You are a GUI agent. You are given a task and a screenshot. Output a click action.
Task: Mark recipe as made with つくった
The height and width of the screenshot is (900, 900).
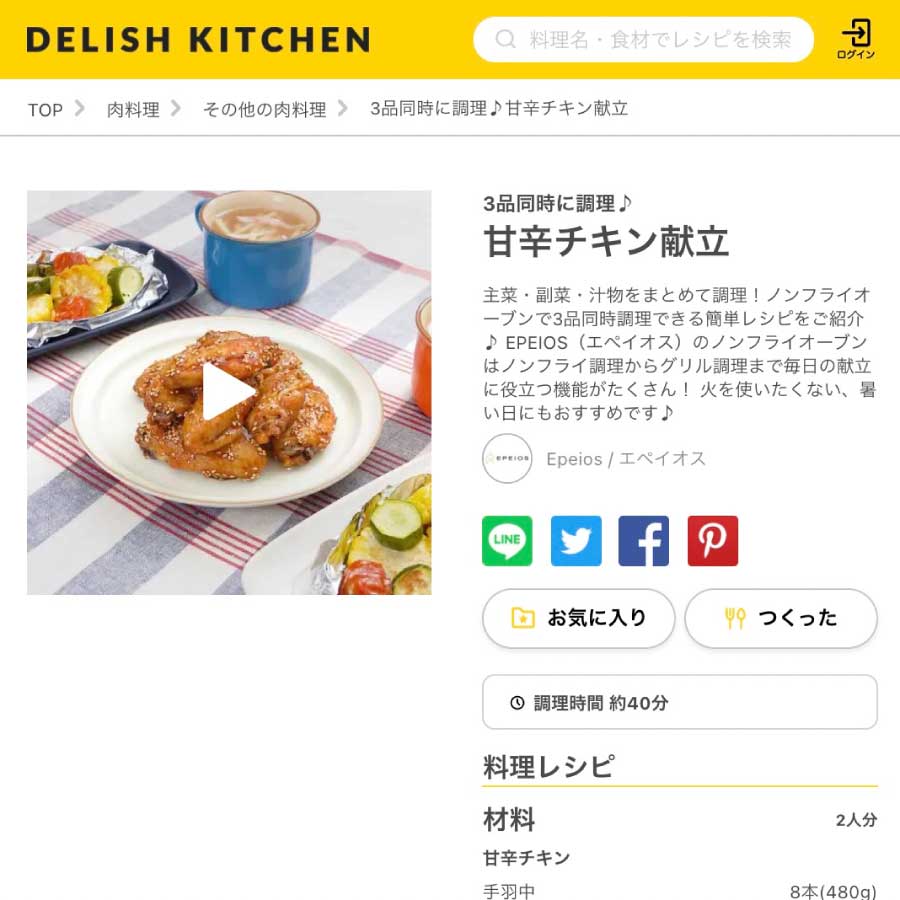tap(781, 618)
